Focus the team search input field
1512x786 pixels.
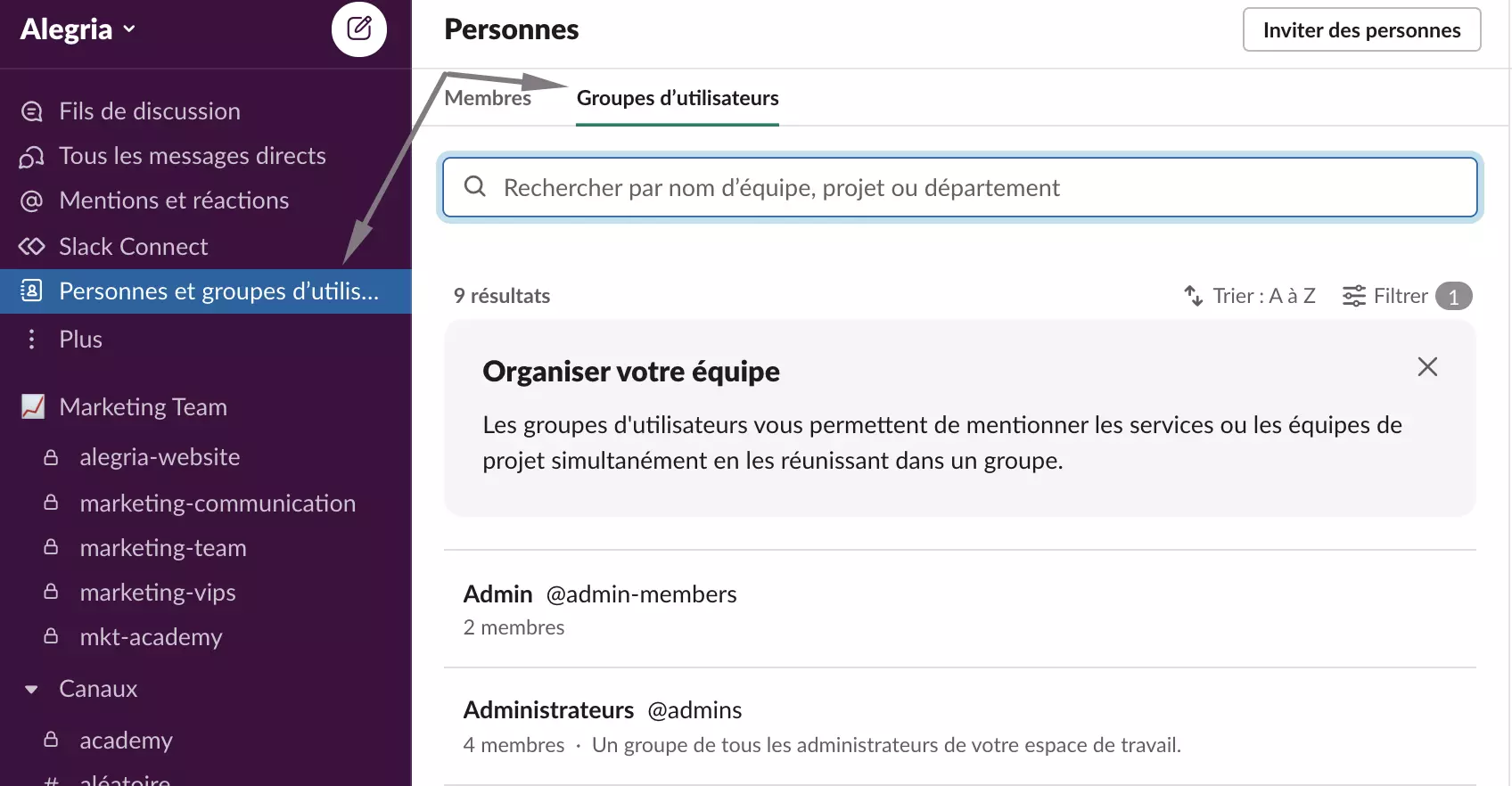coord(960,187)
